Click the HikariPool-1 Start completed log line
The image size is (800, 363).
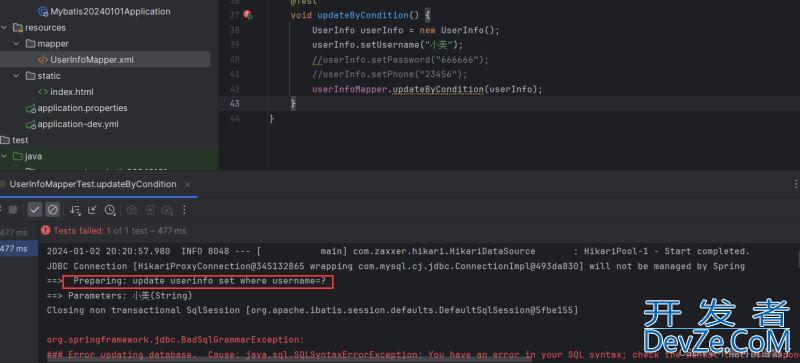point(398,251)
